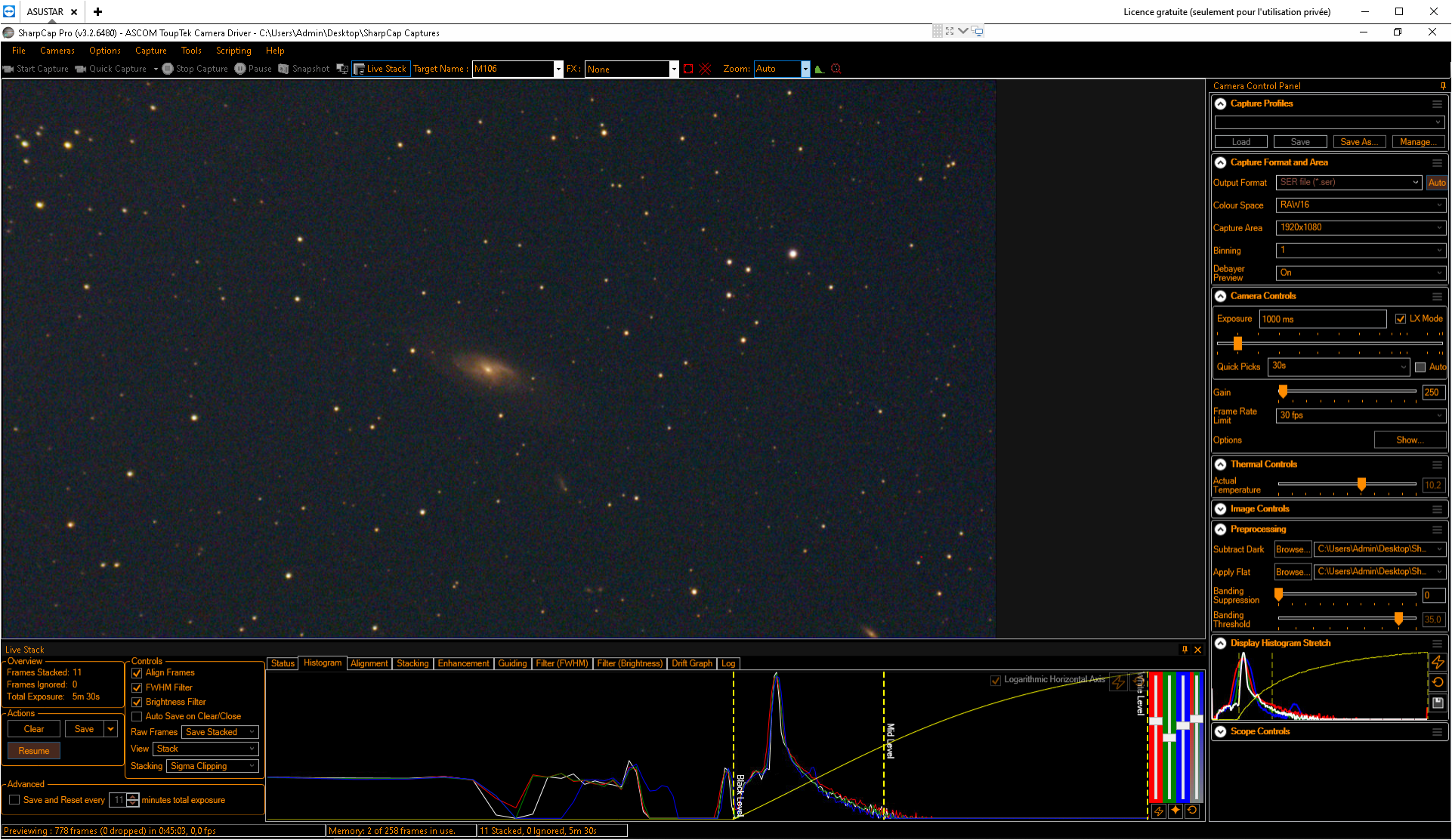This screenshot has width=1452, height=840.
Task: Open the Scripting menu
Action: [x=233, y=51]
